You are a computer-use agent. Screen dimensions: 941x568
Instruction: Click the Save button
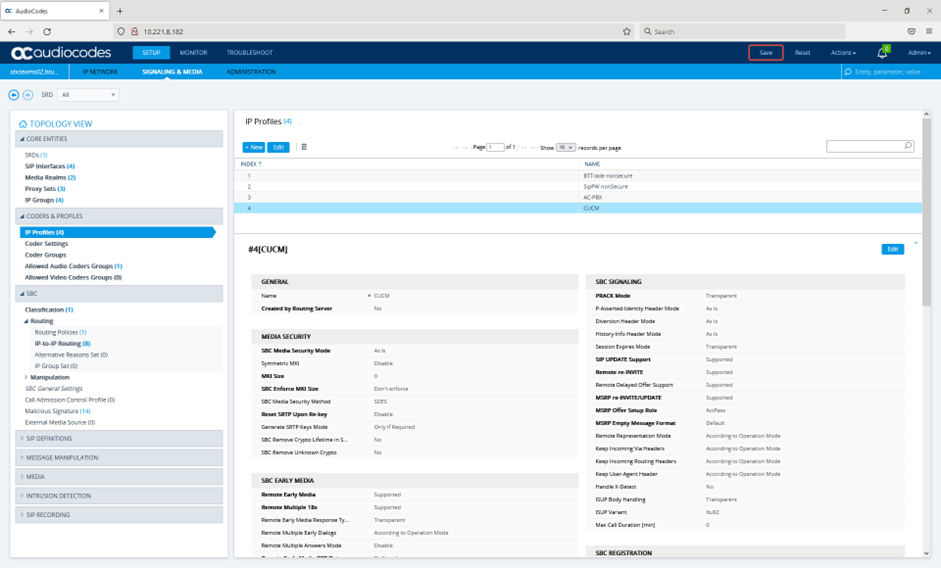coord(766,53)
